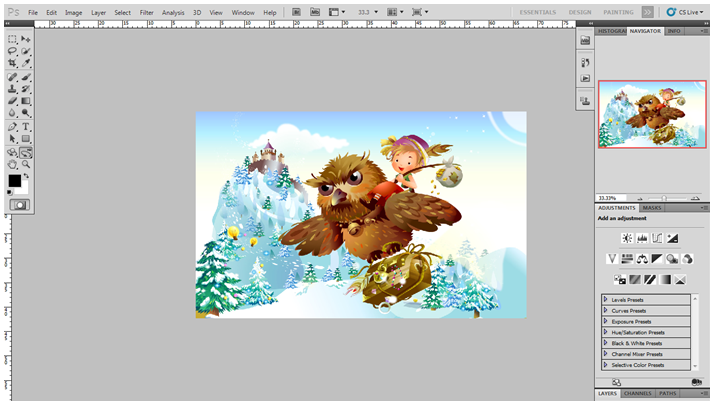713x404 pixels.
Task: Select the Zoom magnifier tool
Action: point(26,152)
